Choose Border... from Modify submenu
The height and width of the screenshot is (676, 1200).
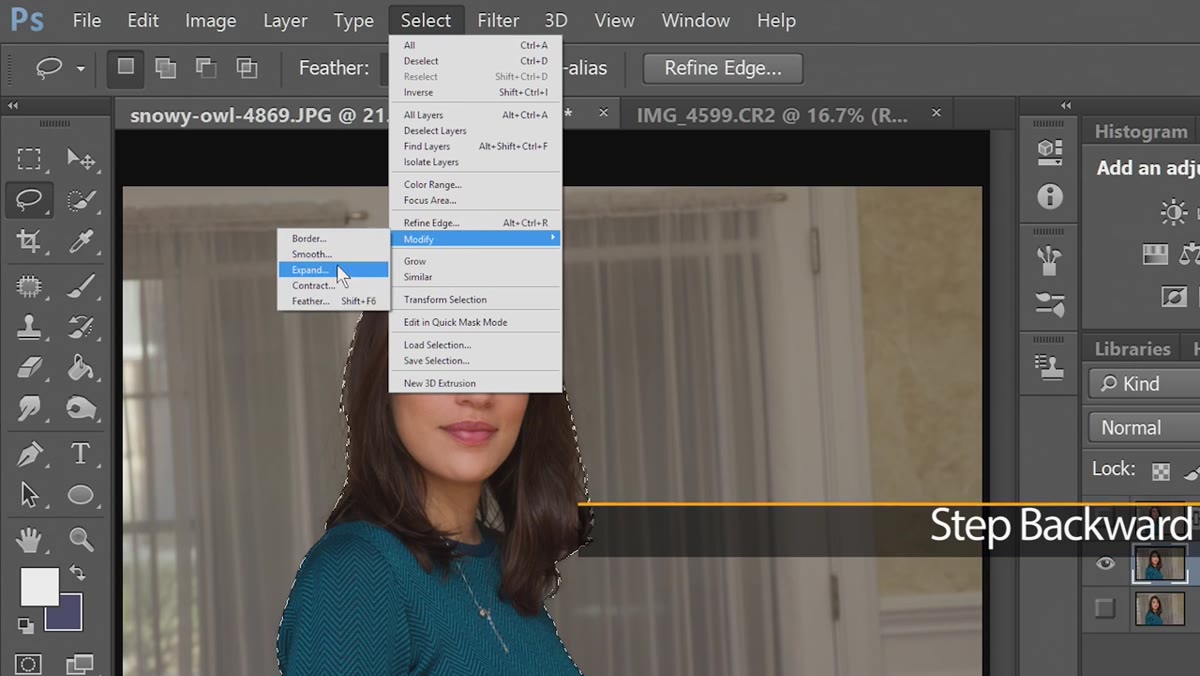click(x=333, y=239)
